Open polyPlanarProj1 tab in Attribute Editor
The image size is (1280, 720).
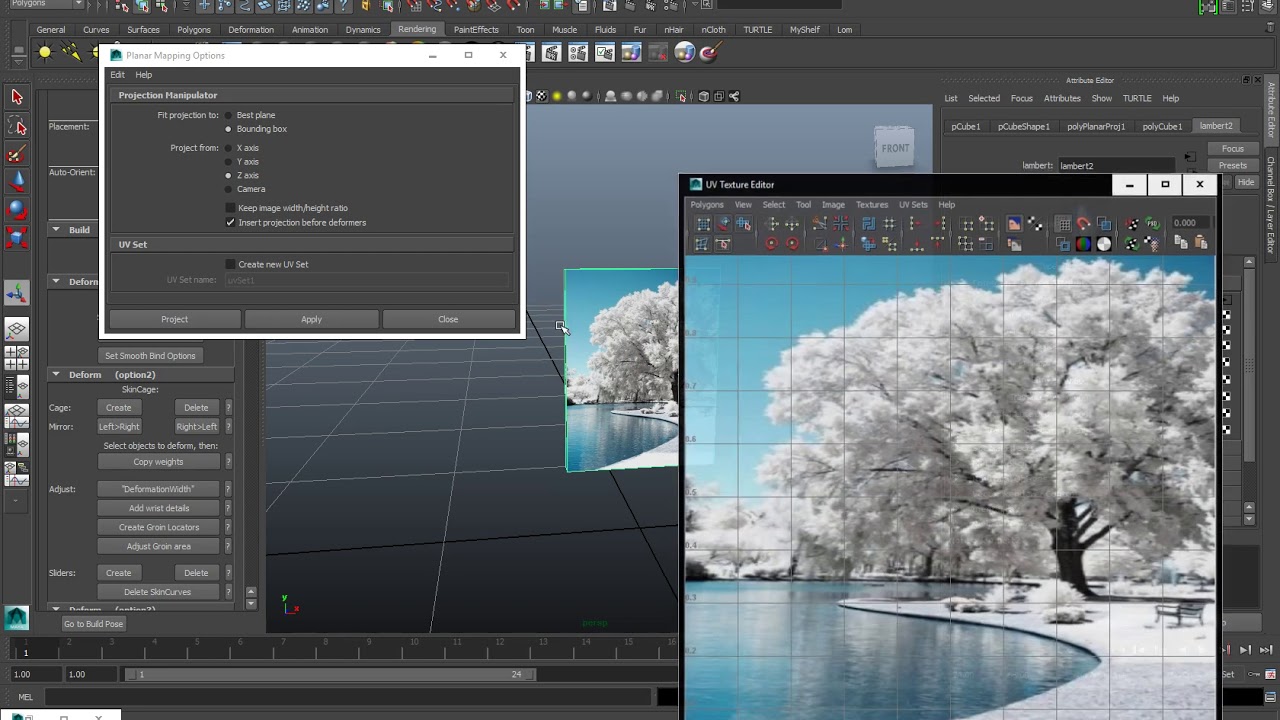[1096, 126]
